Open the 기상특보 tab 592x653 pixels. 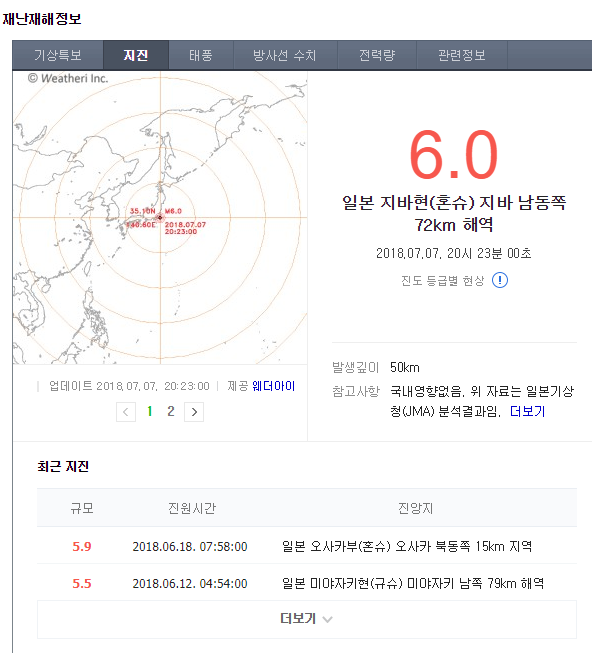click(58, 55)
